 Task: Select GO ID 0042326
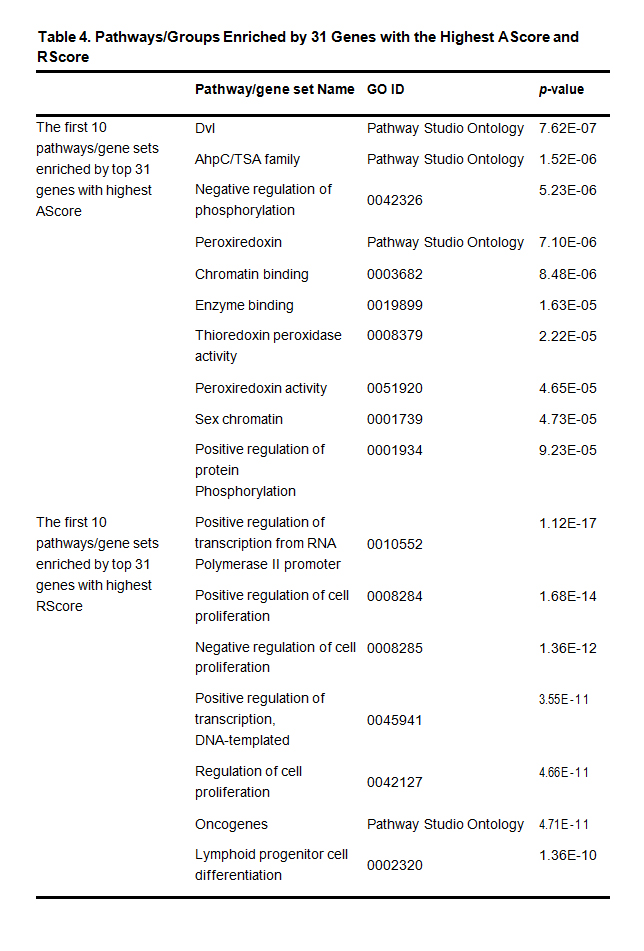pyautogui.click(x=395, y=200)
